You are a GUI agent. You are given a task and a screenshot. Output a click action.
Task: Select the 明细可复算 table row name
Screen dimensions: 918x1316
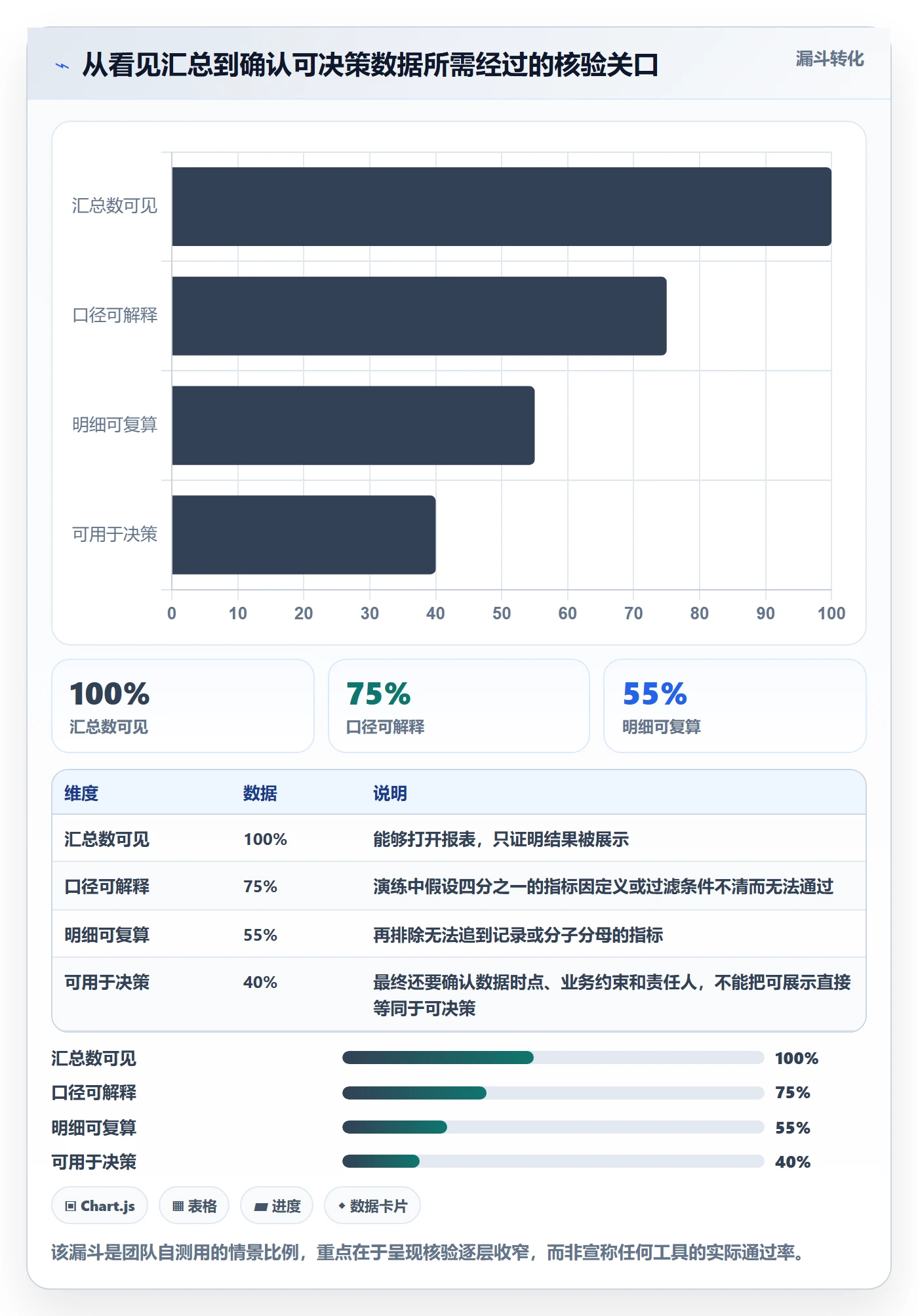coord(107,935)
